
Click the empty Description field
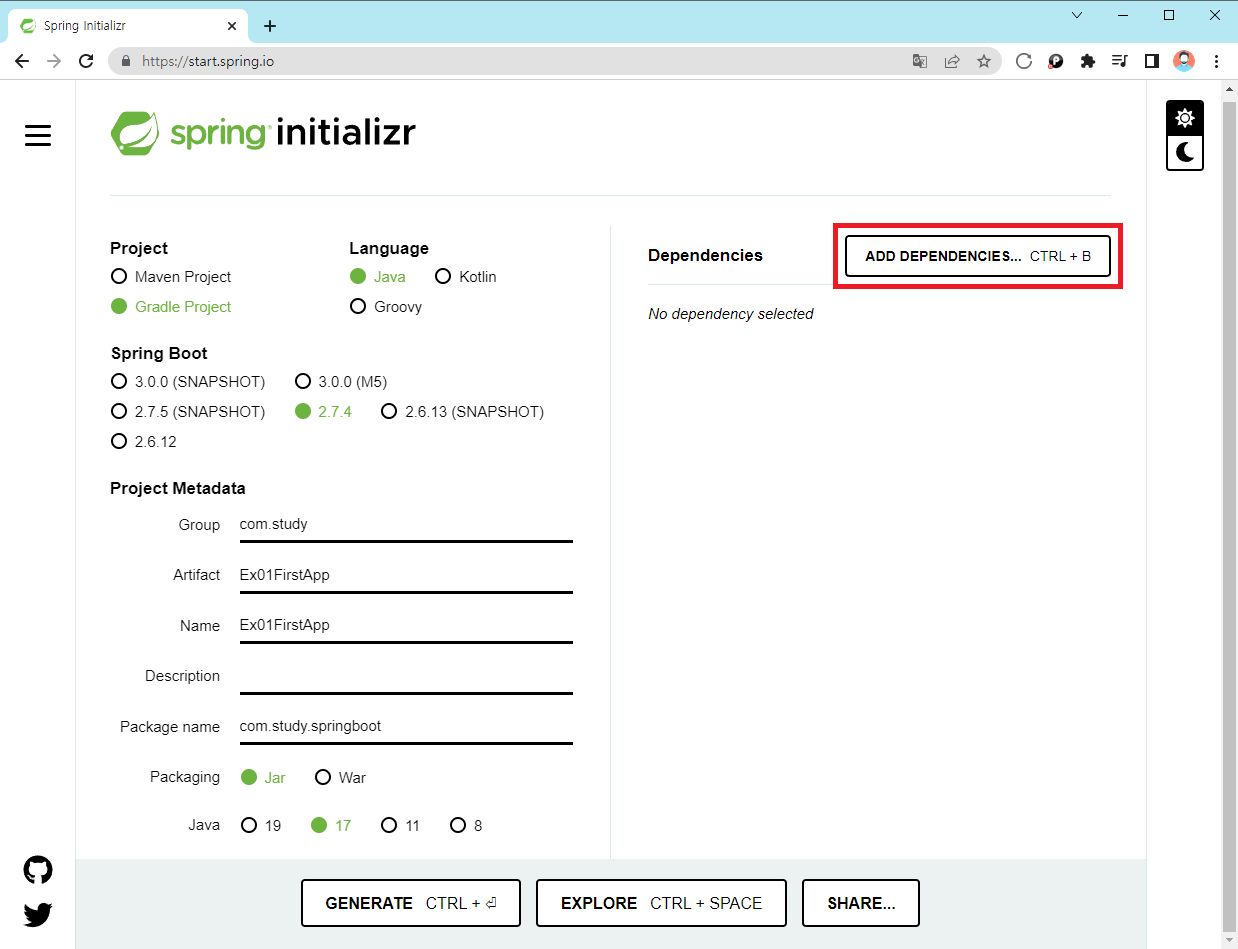coord(406,676)
